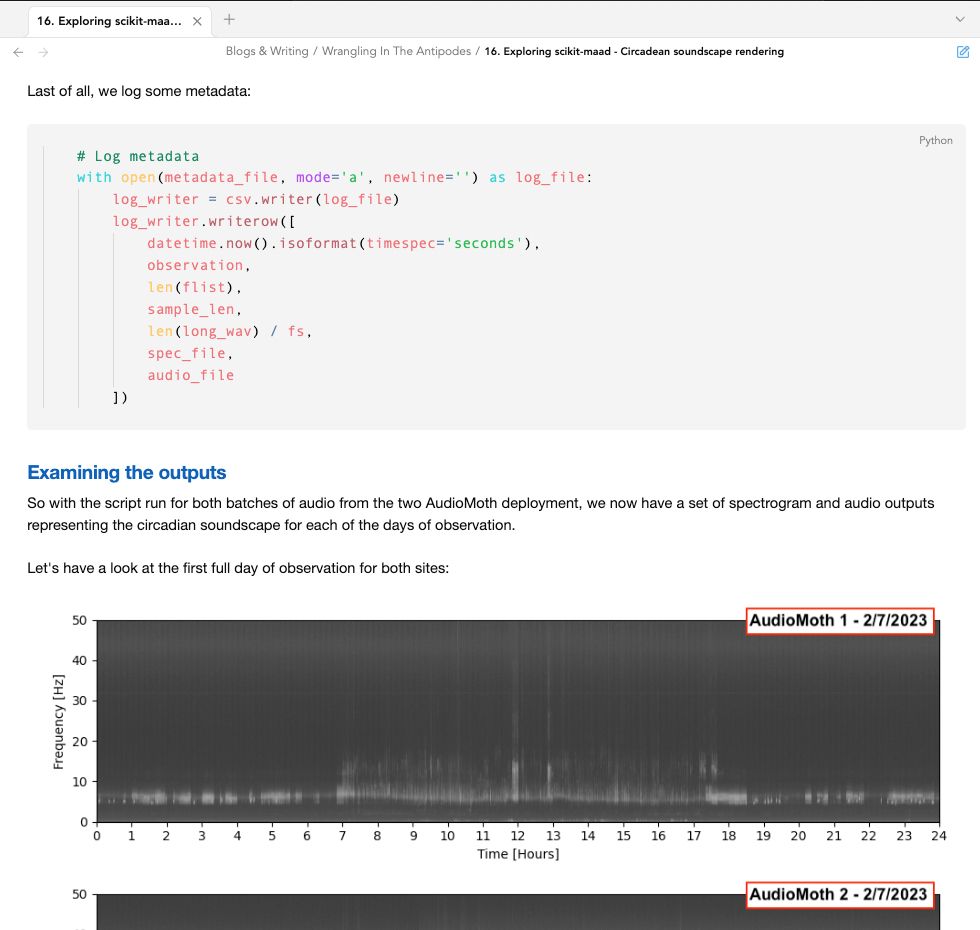Click 'Let's have a look at the first full day' sentence
Image resolution: width=980 pixels, height=930 pixels.
(x=238, y=568)
